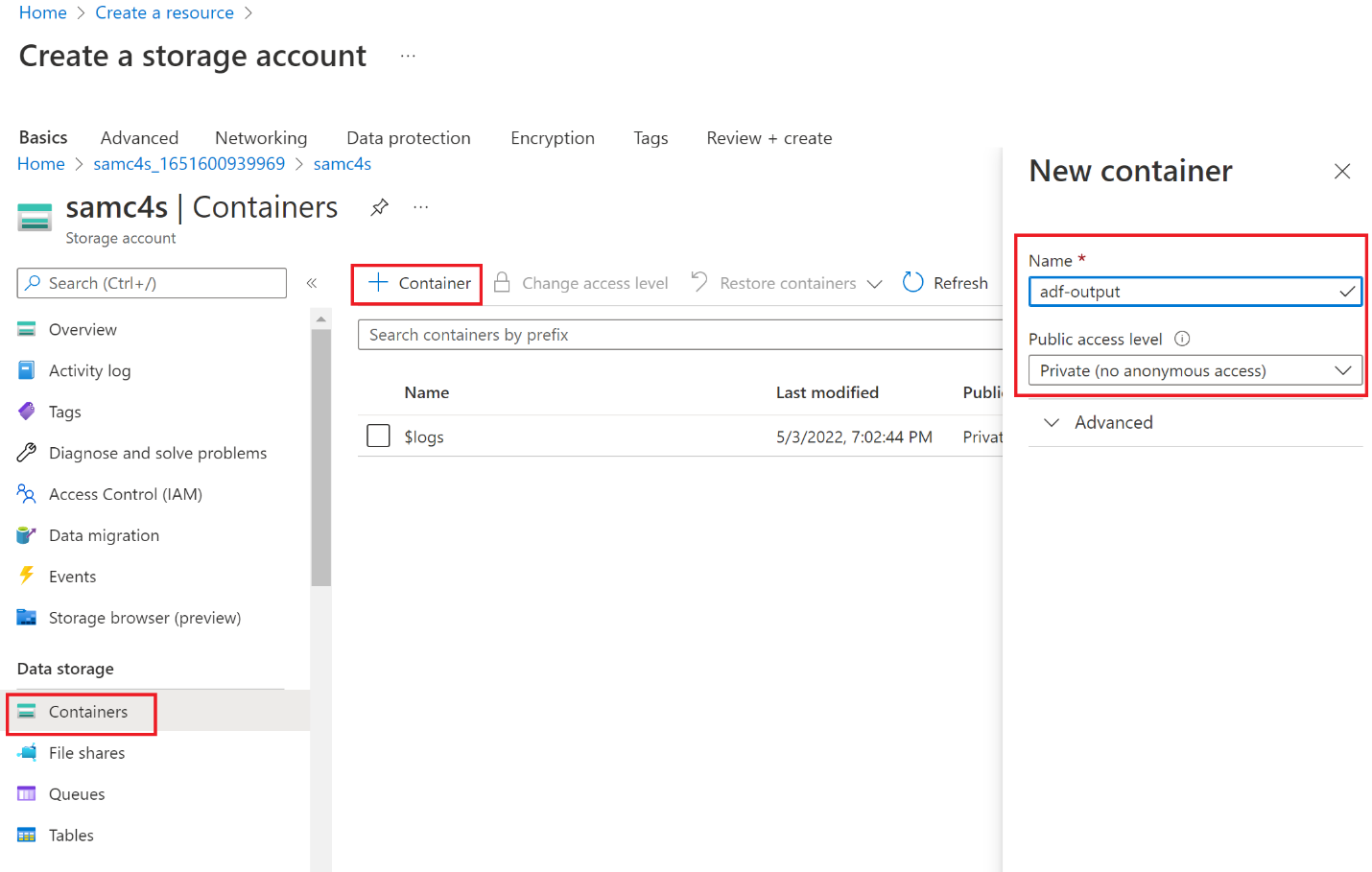Click the lightning bolt Events icon
Image resolution: width=1372 pixels, height=872 pixels.
27,576
